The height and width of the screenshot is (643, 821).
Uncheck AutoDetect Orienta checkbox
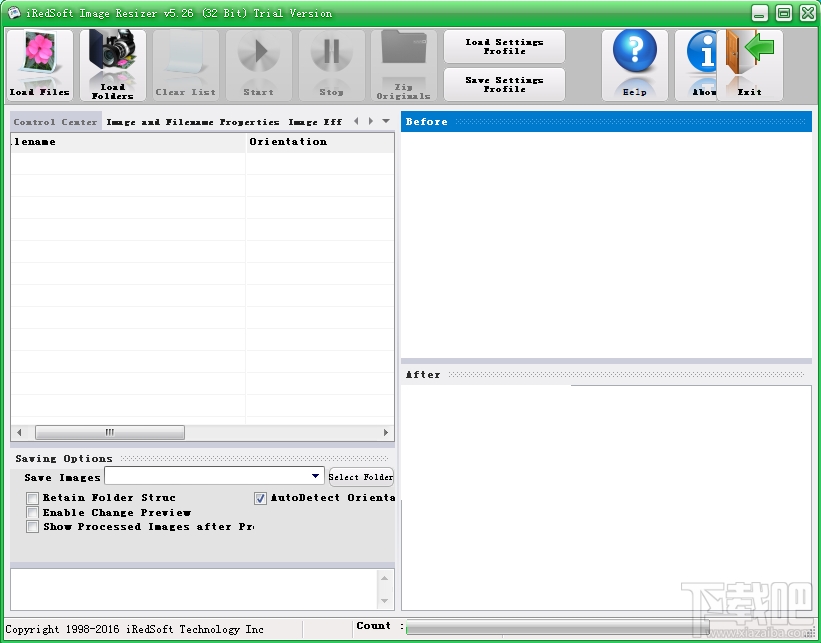(x=260, y=498)
